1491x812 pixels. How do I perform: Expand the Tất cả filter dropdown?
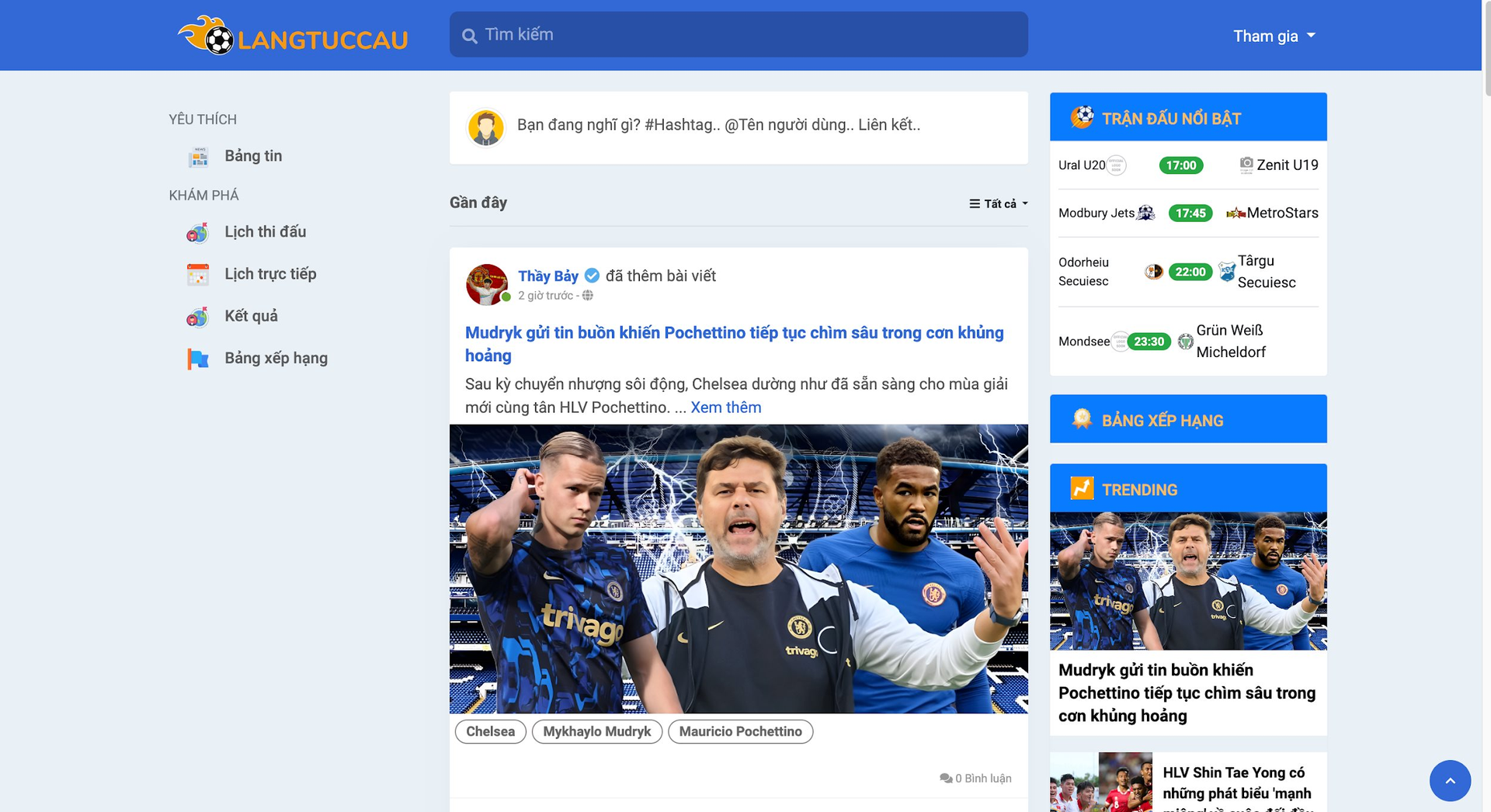click(x=999, y=203)
